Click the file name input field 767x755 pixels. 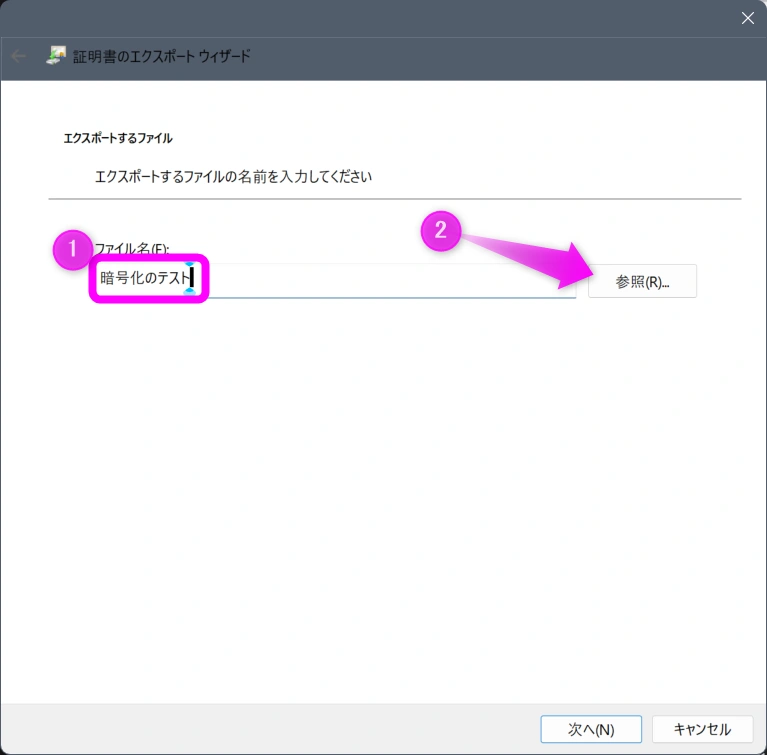point(336,279)
